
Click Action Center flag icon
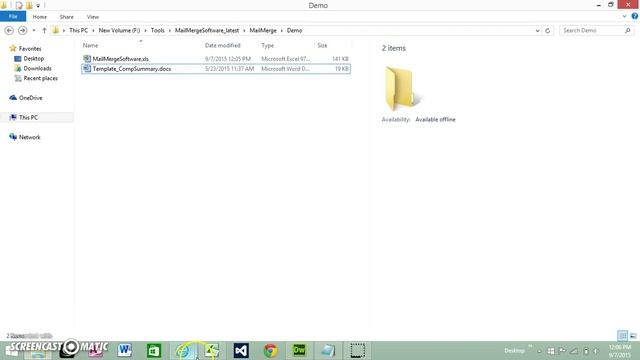(x=562, y=351)
